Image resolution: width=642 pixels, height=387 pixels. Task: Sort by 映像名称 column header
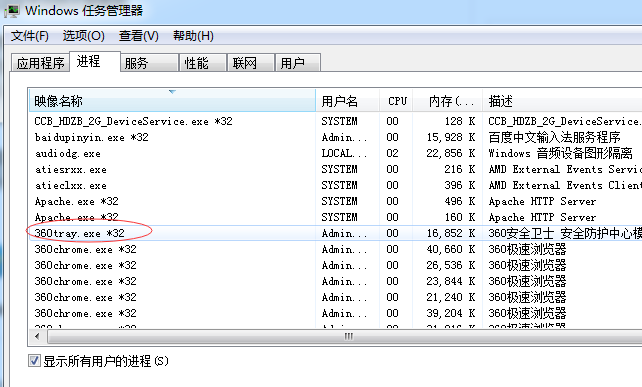tap(172, 101)
